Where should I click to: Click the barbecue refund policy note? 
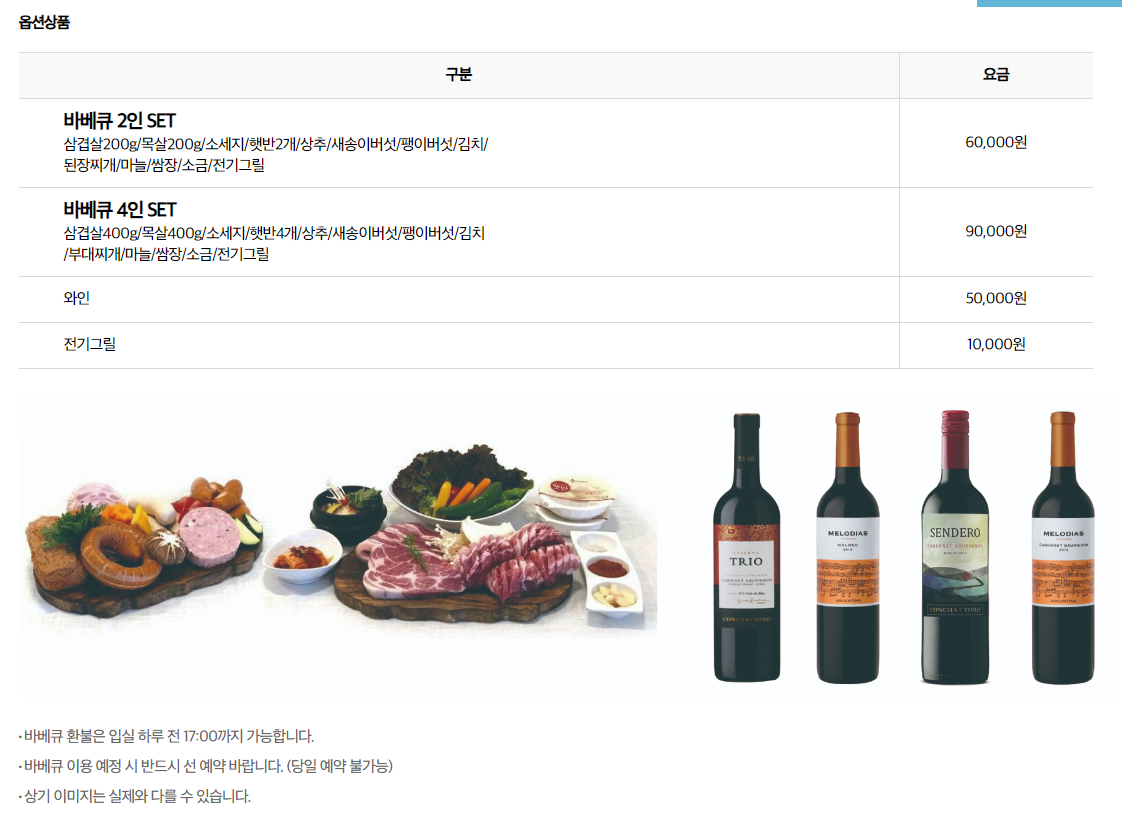coord(167,736)
